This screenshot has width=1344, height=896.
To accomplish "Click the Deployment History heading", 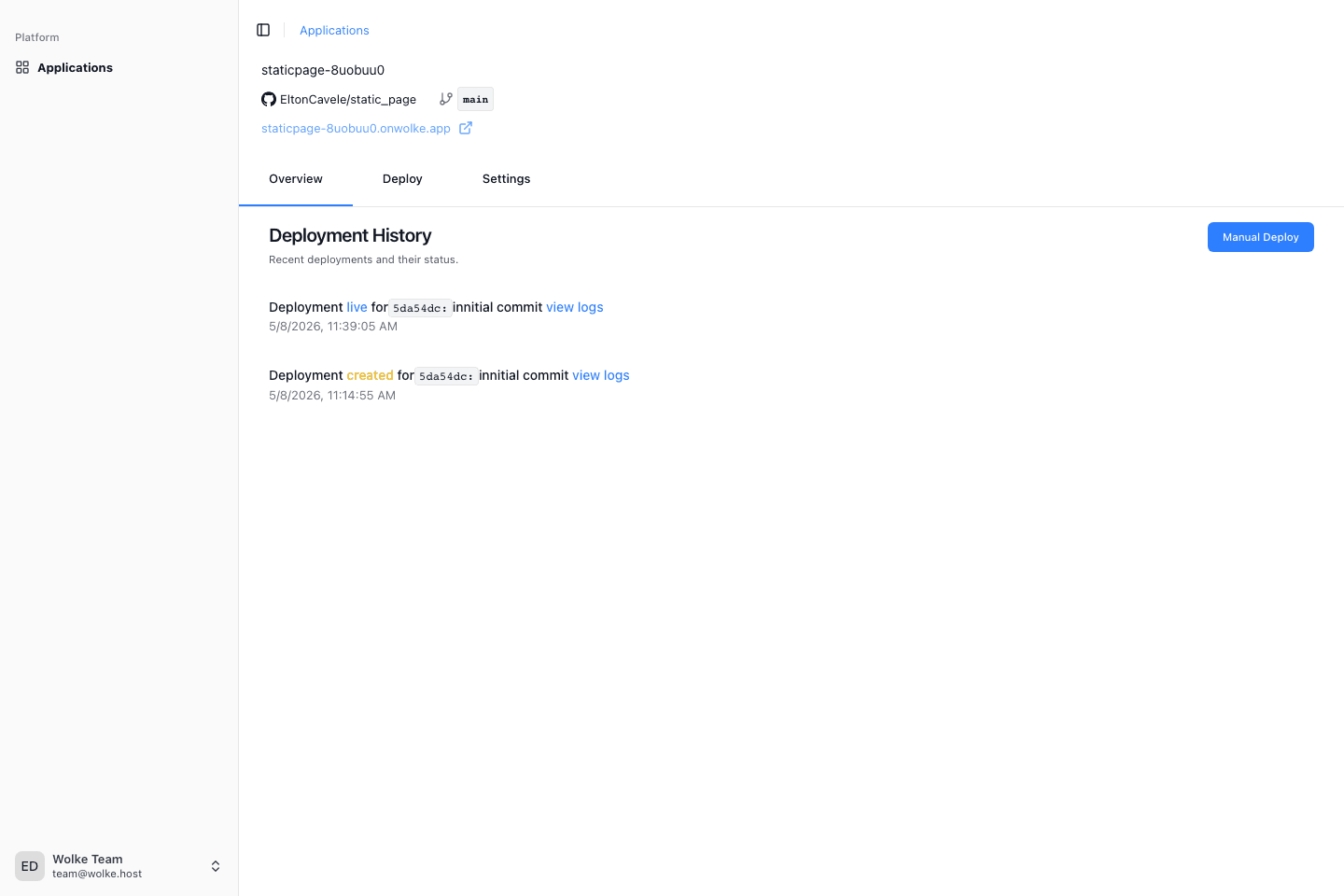I will [x=350, y=235].
